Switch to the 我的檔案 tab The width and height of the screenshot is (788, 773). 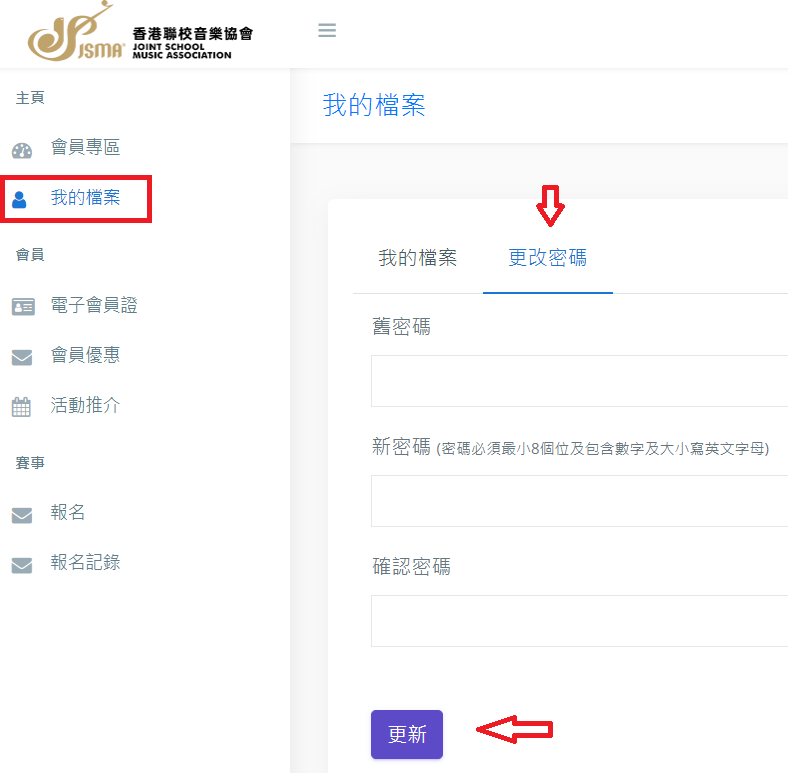[418, 258]
